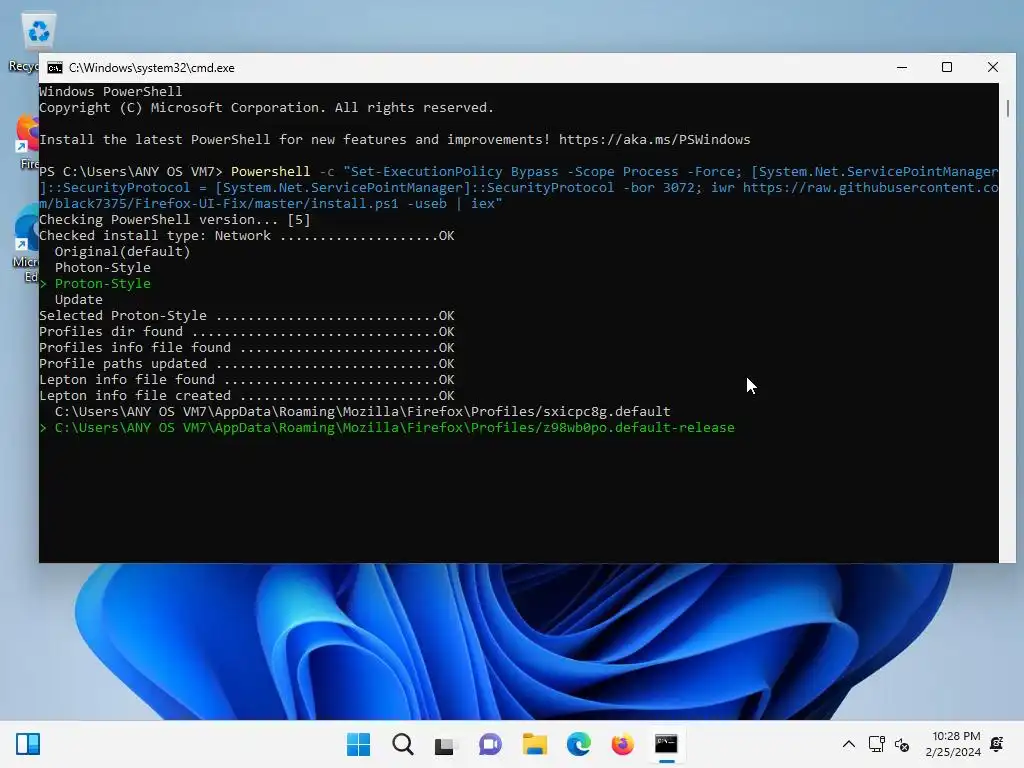1024x768 pixels.
Task: Close the cmd.exe window
Action: pos(993,67)
